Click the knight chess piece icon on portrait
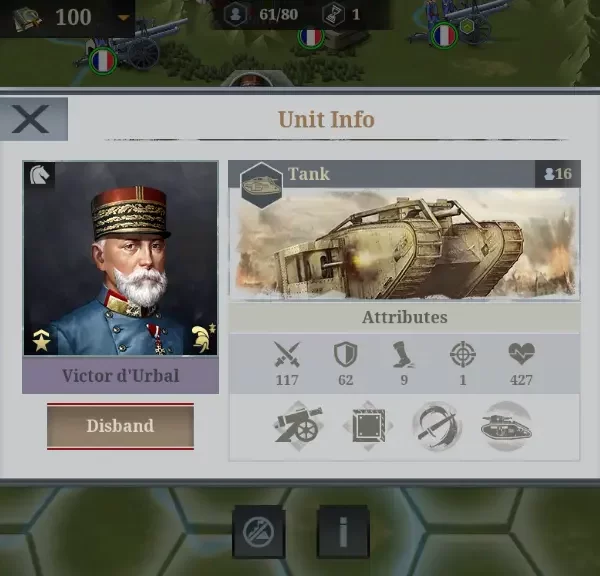The width and height of the screenshot is (600, 576). pos(40,175)
